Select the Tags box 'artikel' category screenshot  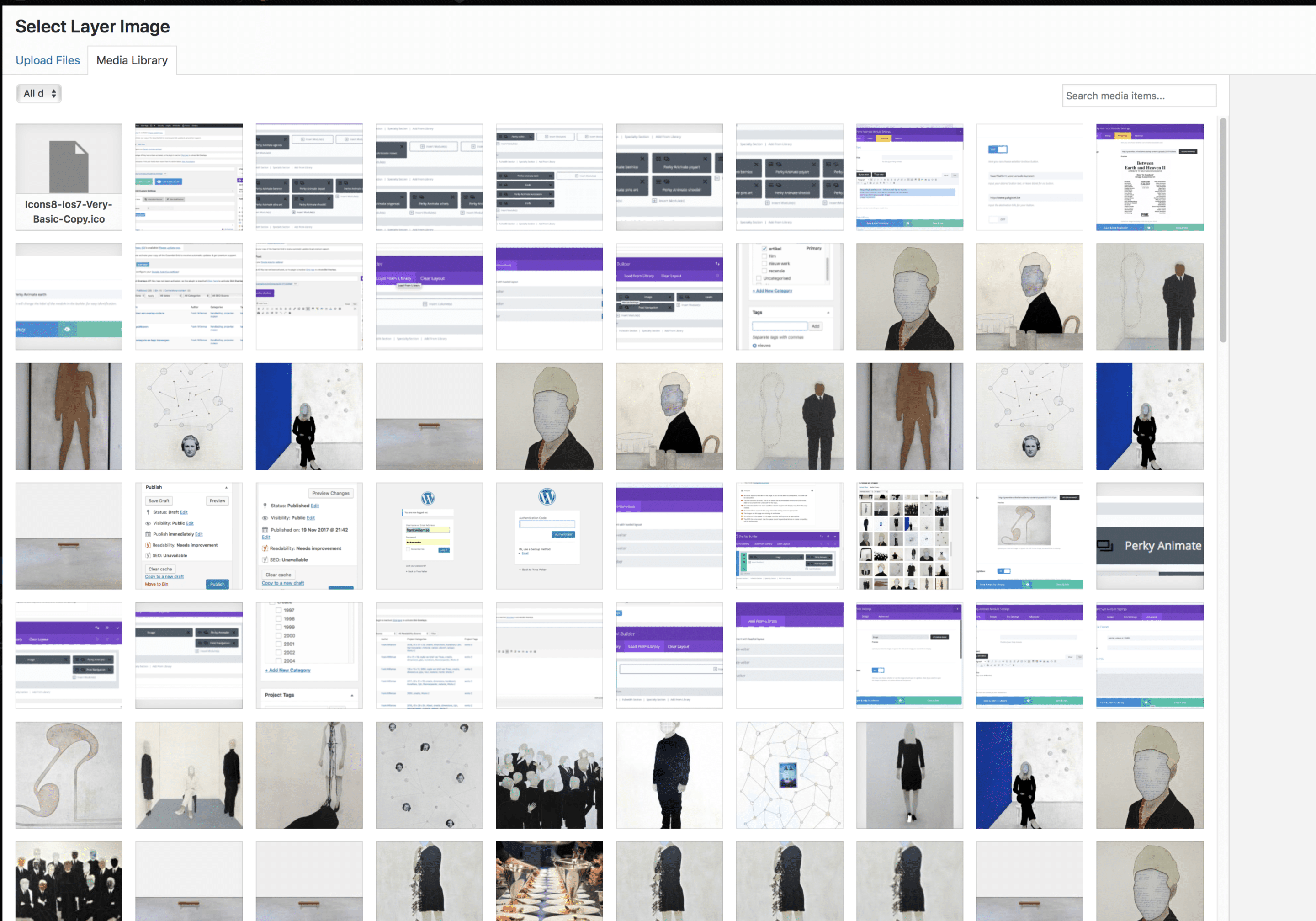click(789, 297)
